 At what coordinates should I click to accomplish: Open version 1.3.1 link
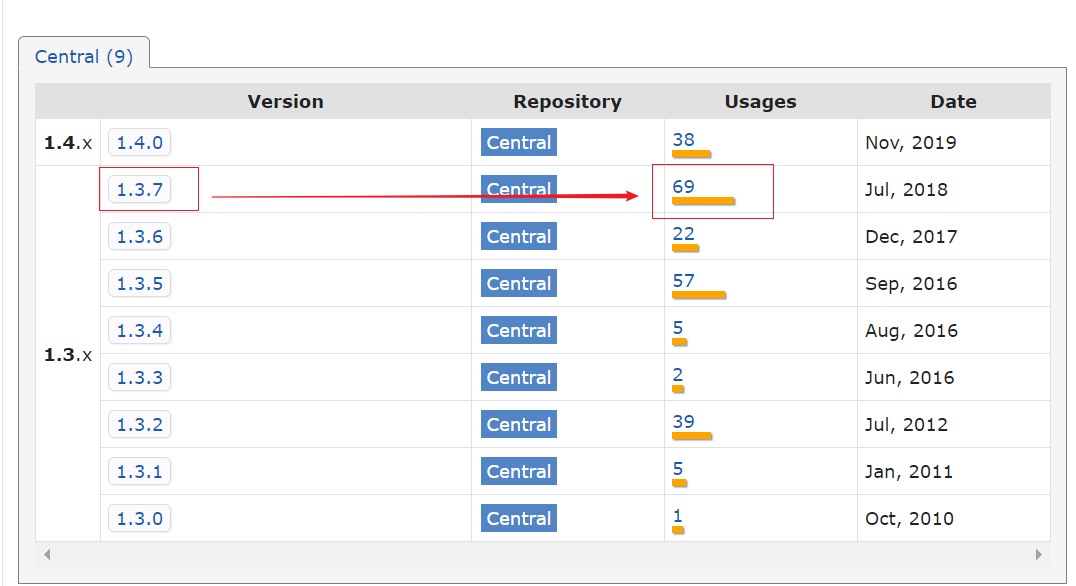139,471
